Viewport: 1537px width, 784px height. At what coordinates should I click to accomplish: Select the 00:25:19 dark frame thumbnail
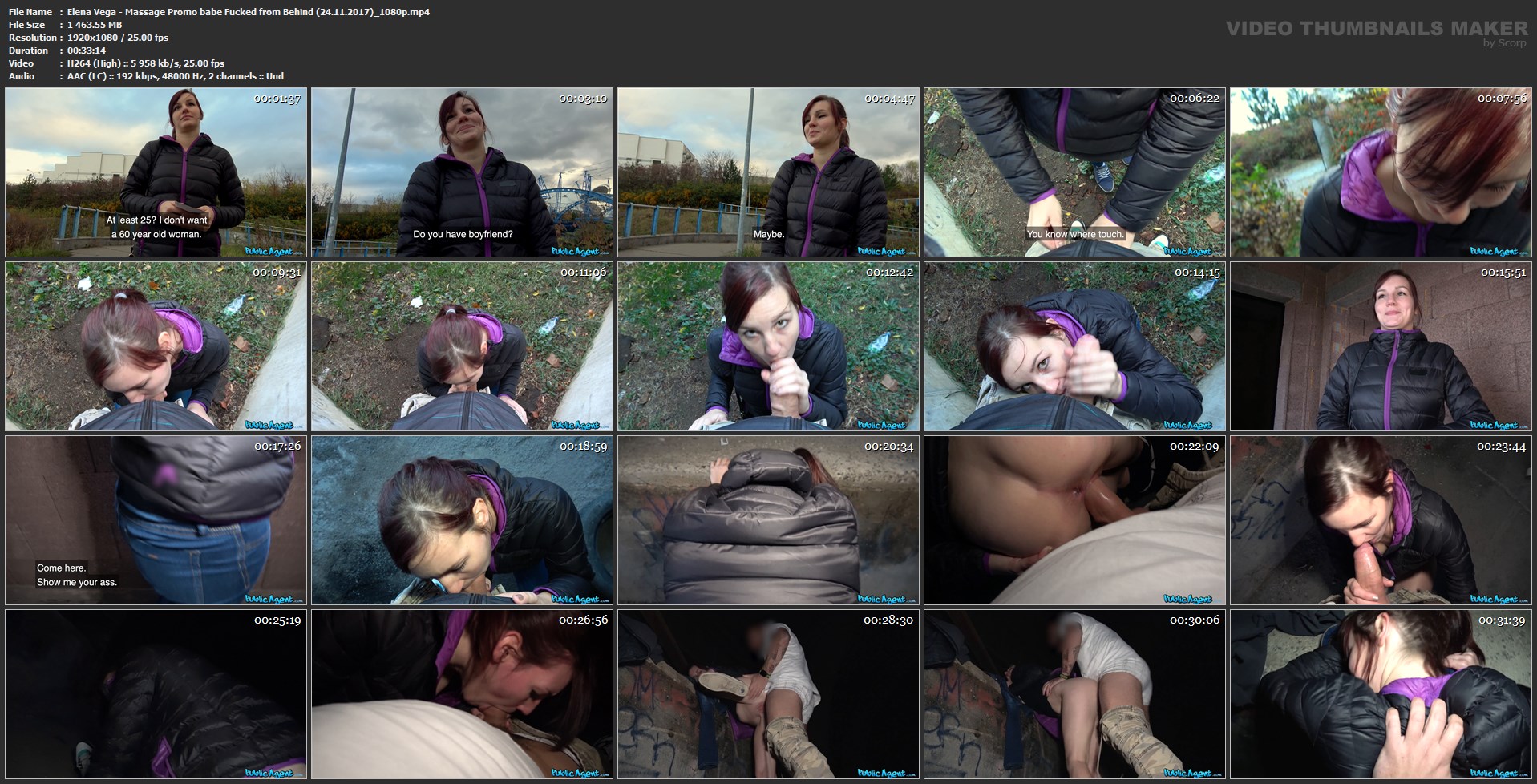[x=156, y=694]
